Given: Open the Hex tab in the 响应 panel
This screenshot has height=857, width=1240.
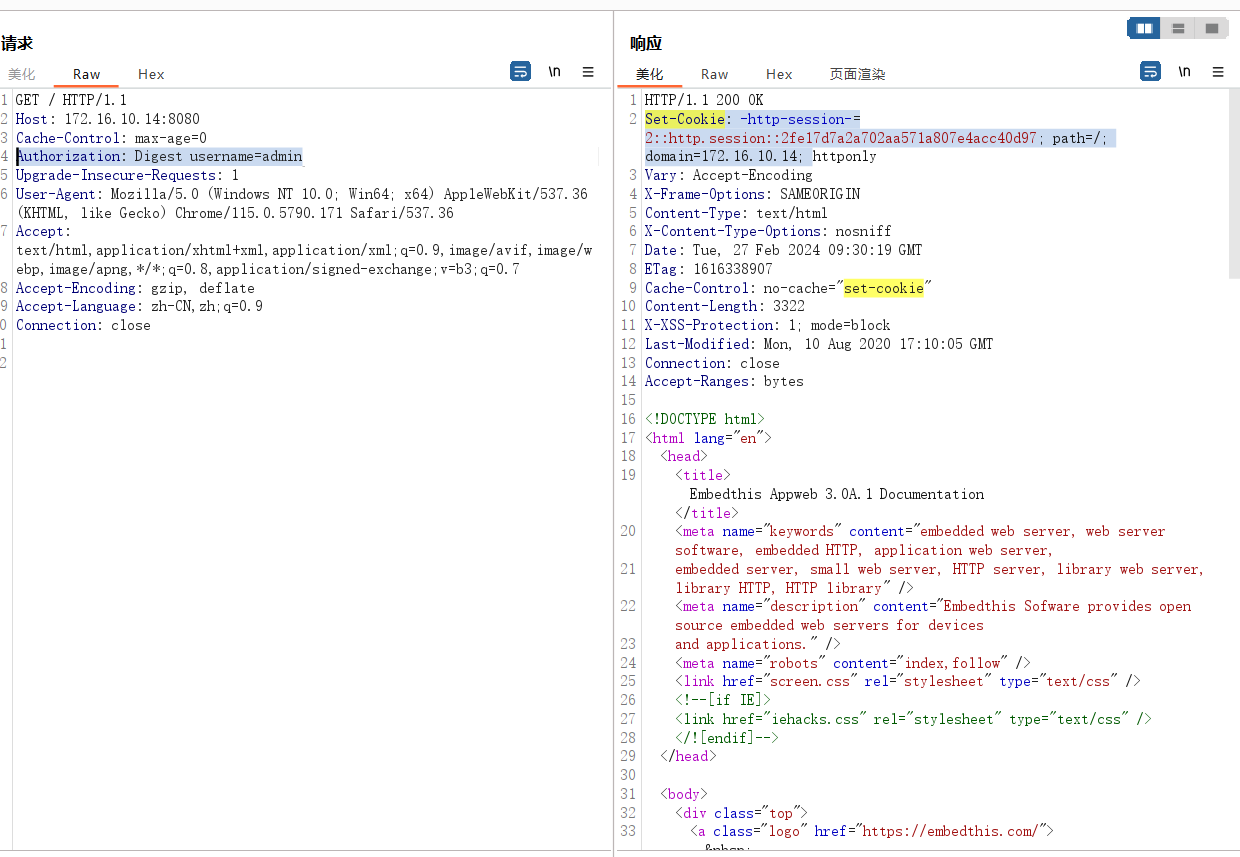Looking at the screenshot, I should 779,74.
